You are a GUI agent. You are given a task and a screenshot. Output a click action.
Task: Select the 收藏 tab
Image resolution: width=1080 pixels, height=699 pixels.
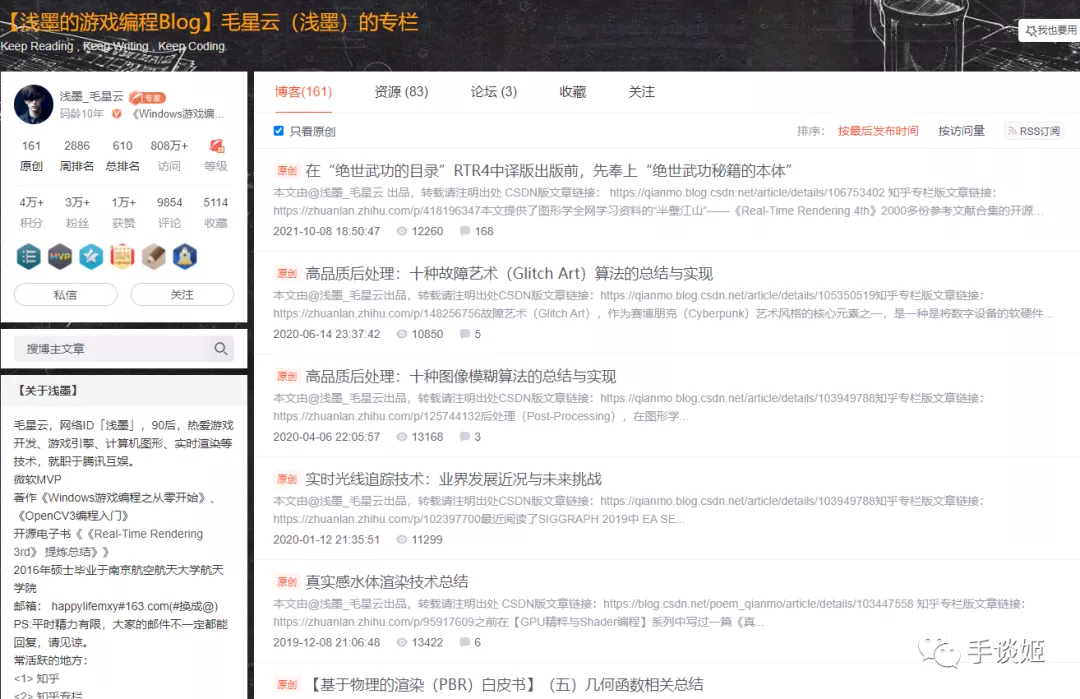(x=573, y=92)
